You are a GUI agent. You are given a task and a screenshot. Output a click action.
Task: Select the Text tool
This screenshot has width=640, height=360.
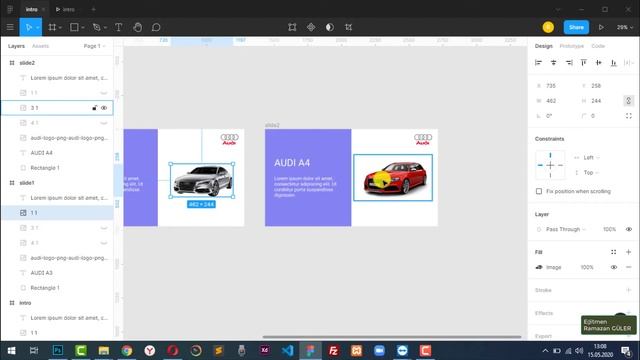[118, 27]
